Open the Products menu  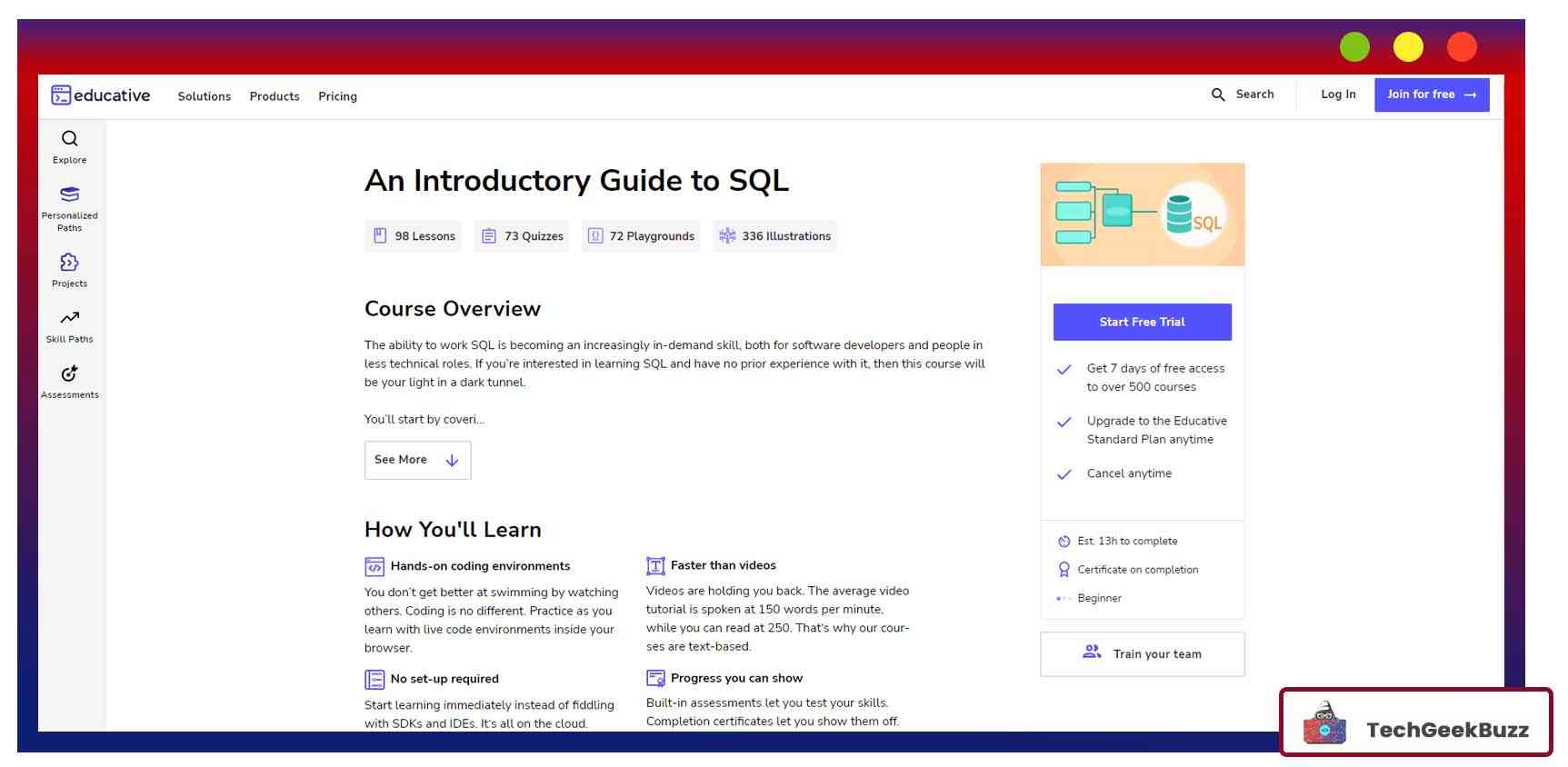coord(275,96)
